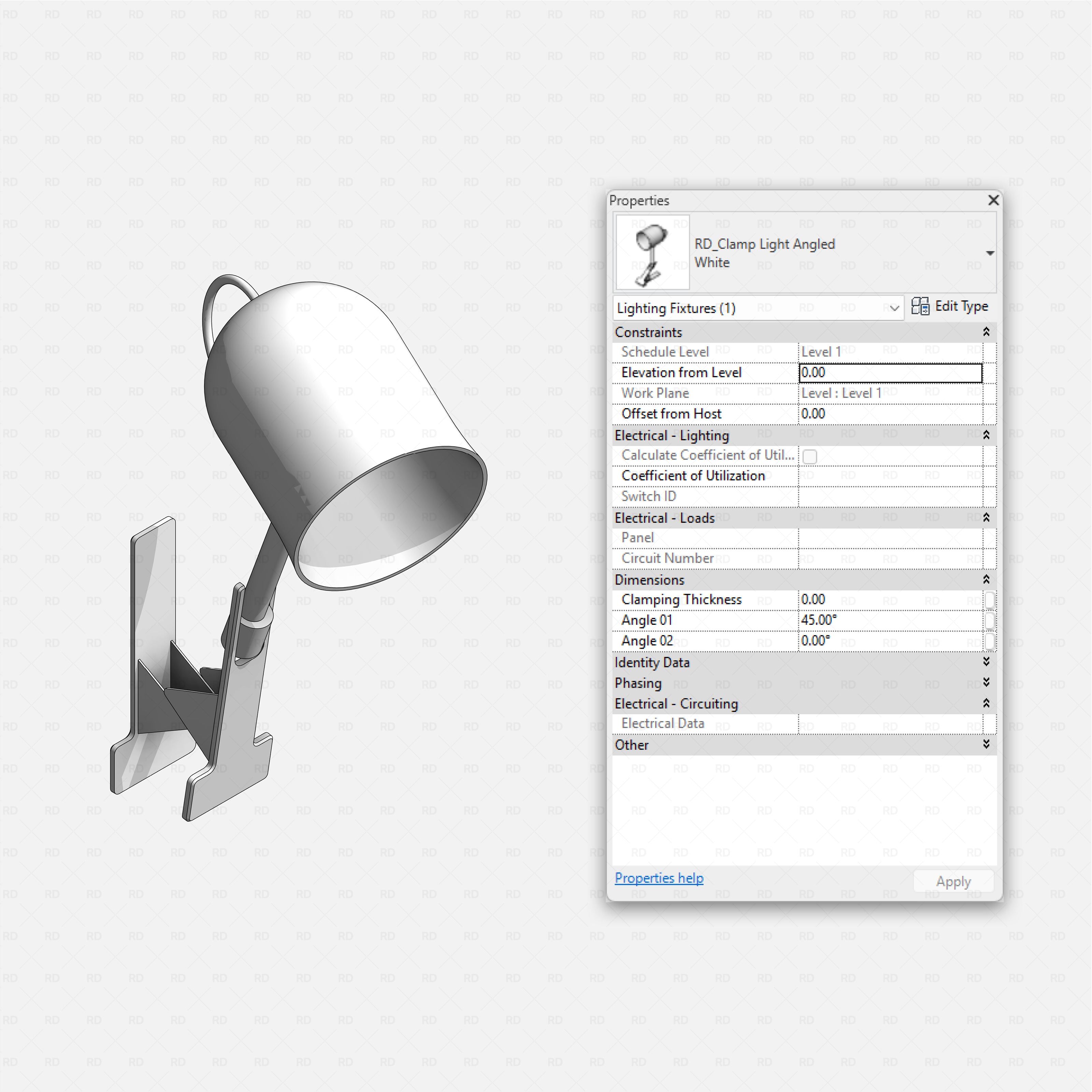Collapse the Dimensions section chevron
This screenshot has height=1092, width=1092.
[986, 579]
